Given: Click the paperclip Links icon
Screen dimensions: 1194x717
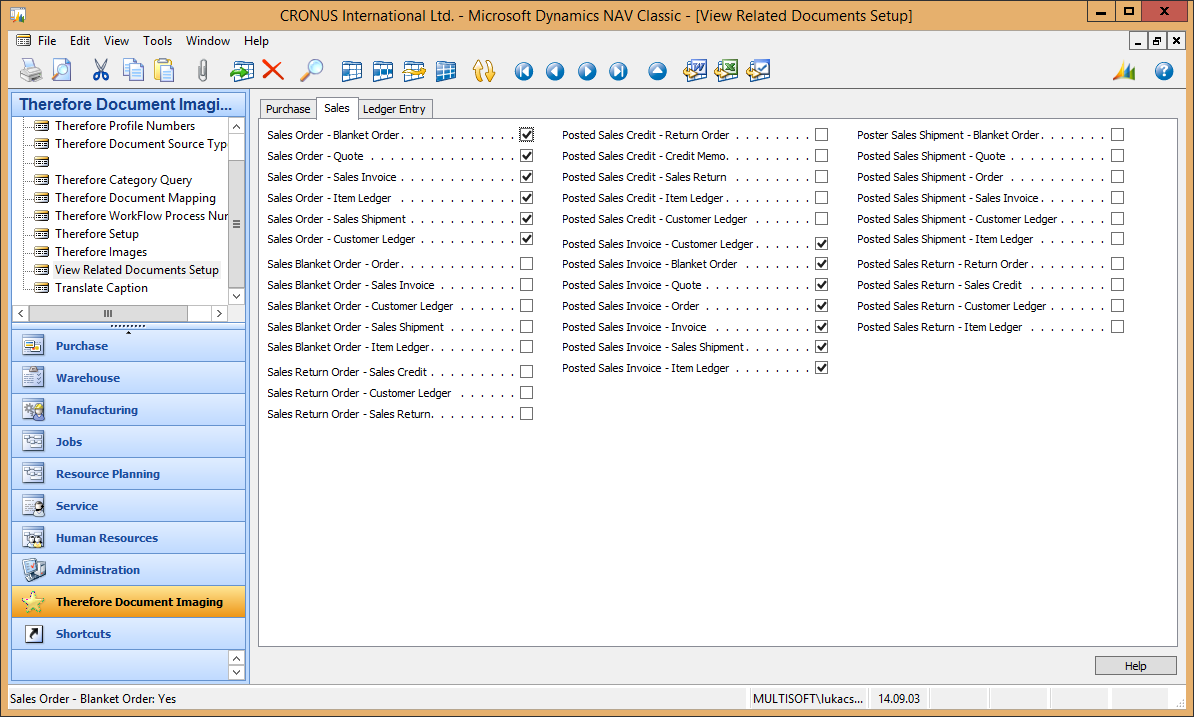Looking at the screenshot, I should coord(202,71).
